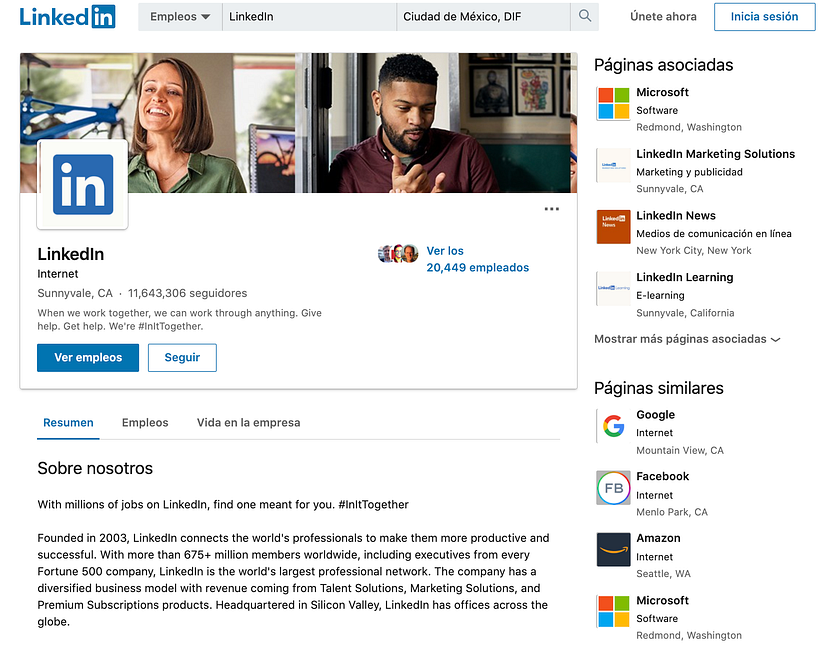This screenshot has height=646, width=820.
Task: Click the Seguir button
Action: click(x=182, y=358)
